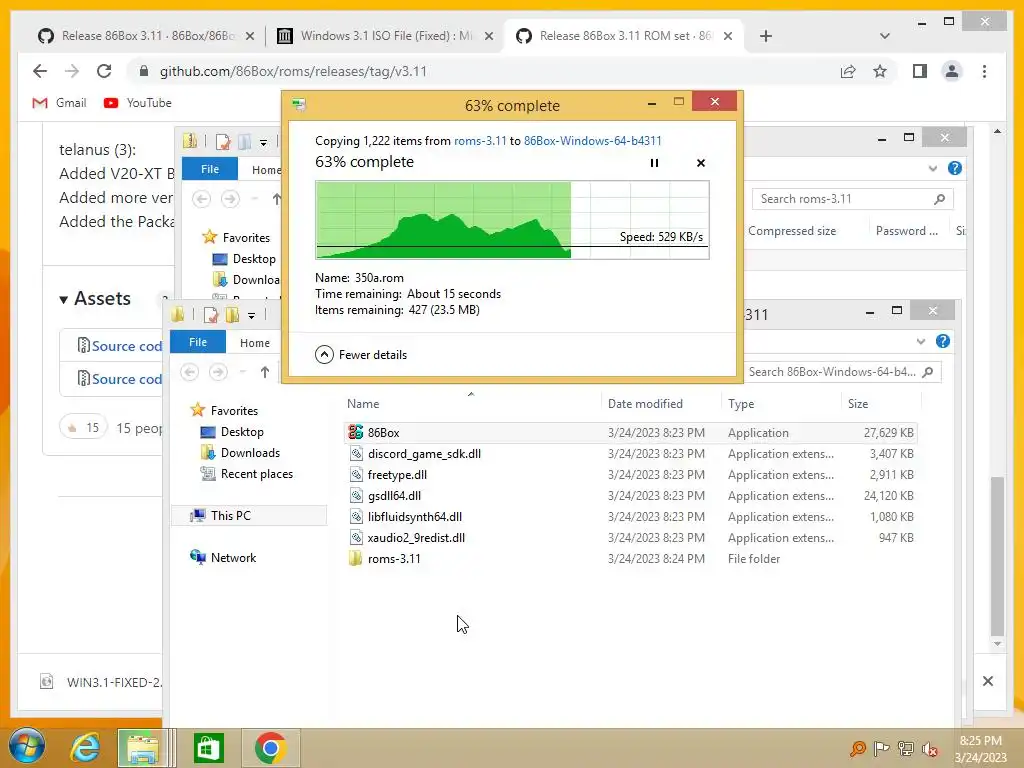Select xaudio2_9redist.dll file

630,537
